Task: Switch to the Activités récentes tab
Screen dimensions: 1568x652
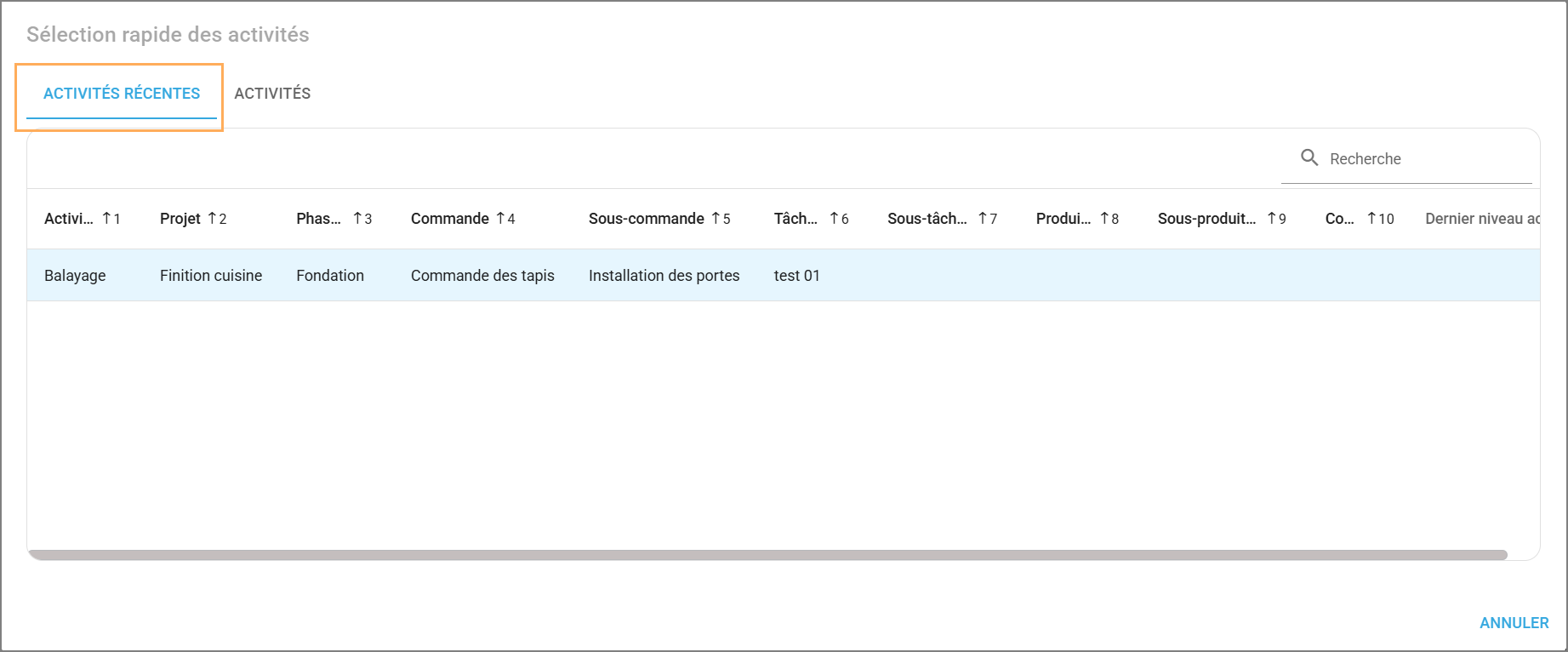Action: (122, 94)
